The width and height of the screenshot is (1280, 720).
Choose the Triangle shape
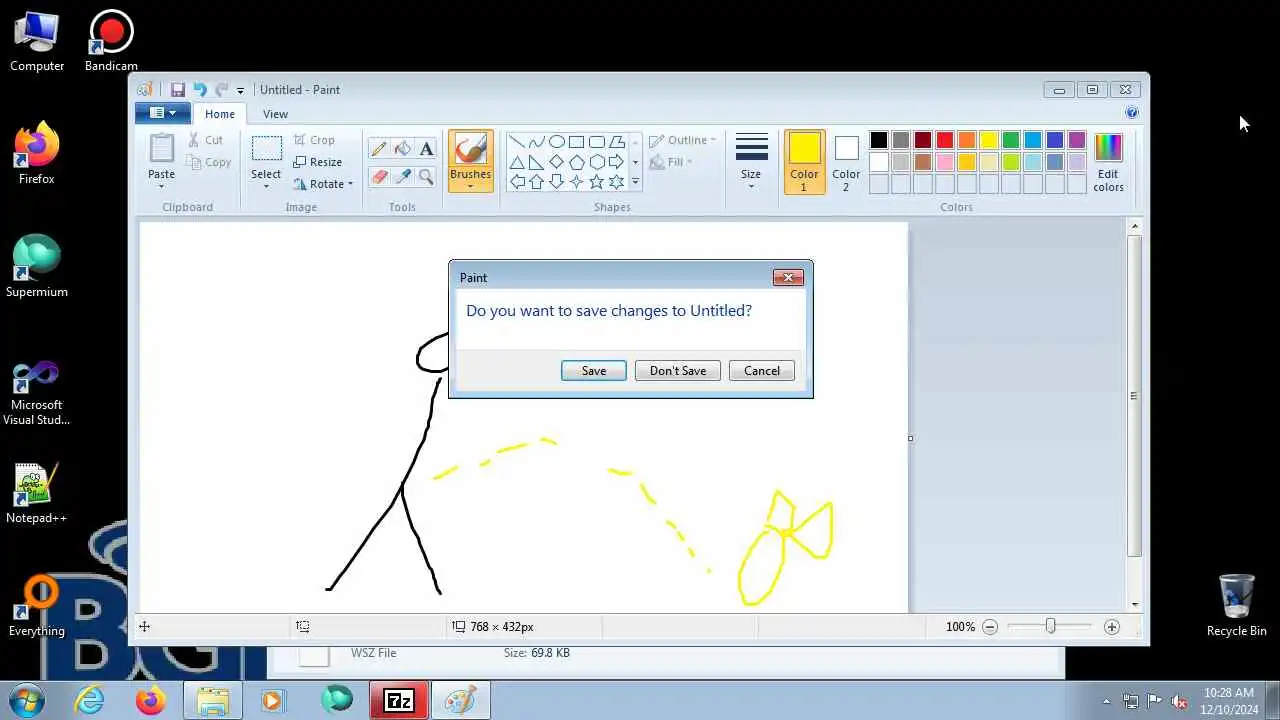(517, 162)
